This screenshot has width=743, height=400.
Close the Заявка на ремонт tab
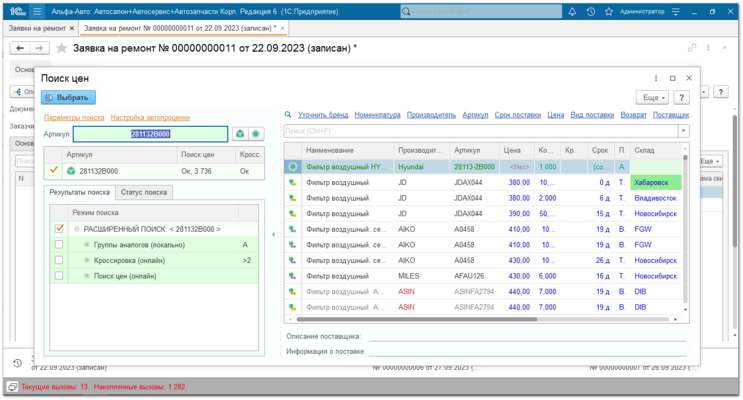click(x=282, y=28)
